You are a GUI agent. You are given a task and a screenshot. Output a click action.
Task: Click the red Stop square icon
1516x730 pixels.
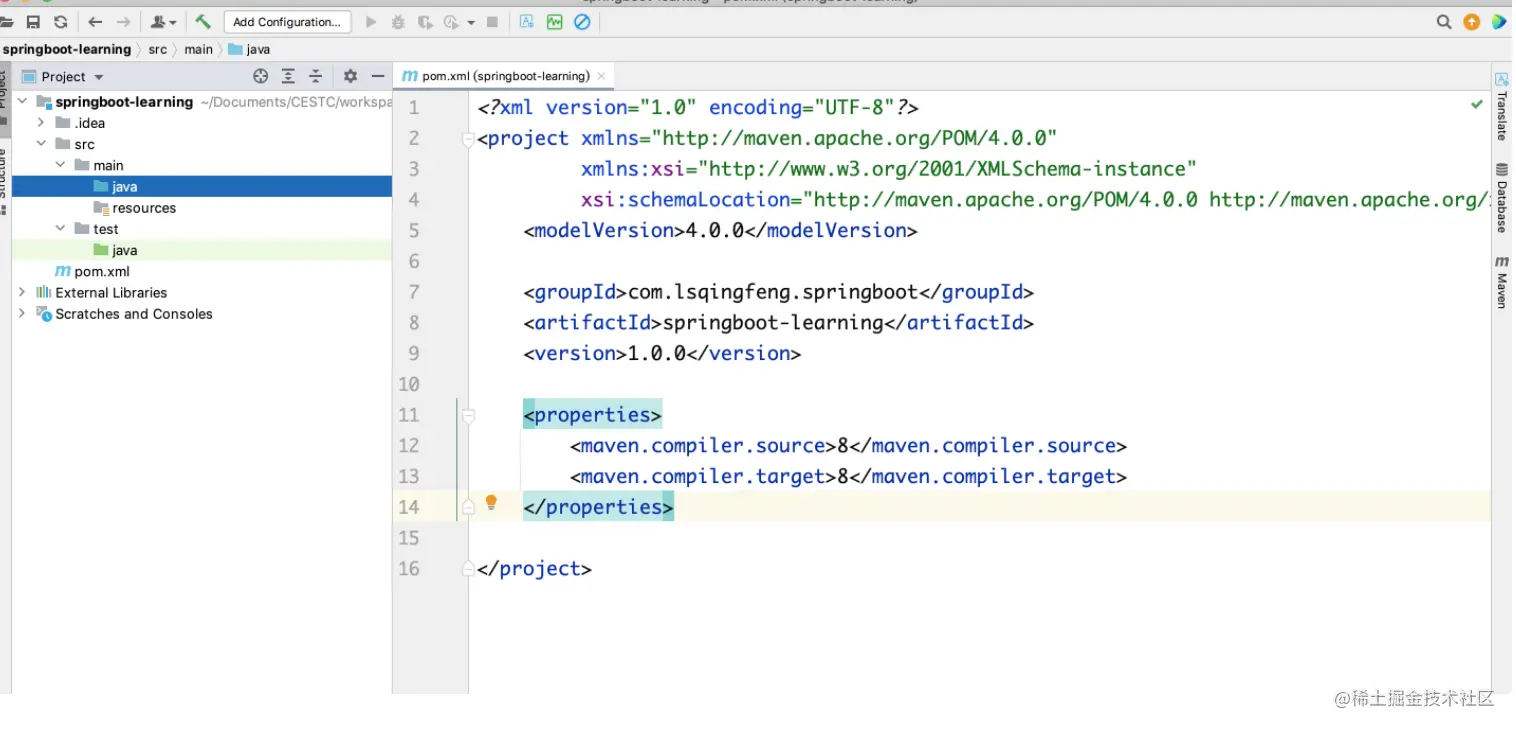coord(492,22)
